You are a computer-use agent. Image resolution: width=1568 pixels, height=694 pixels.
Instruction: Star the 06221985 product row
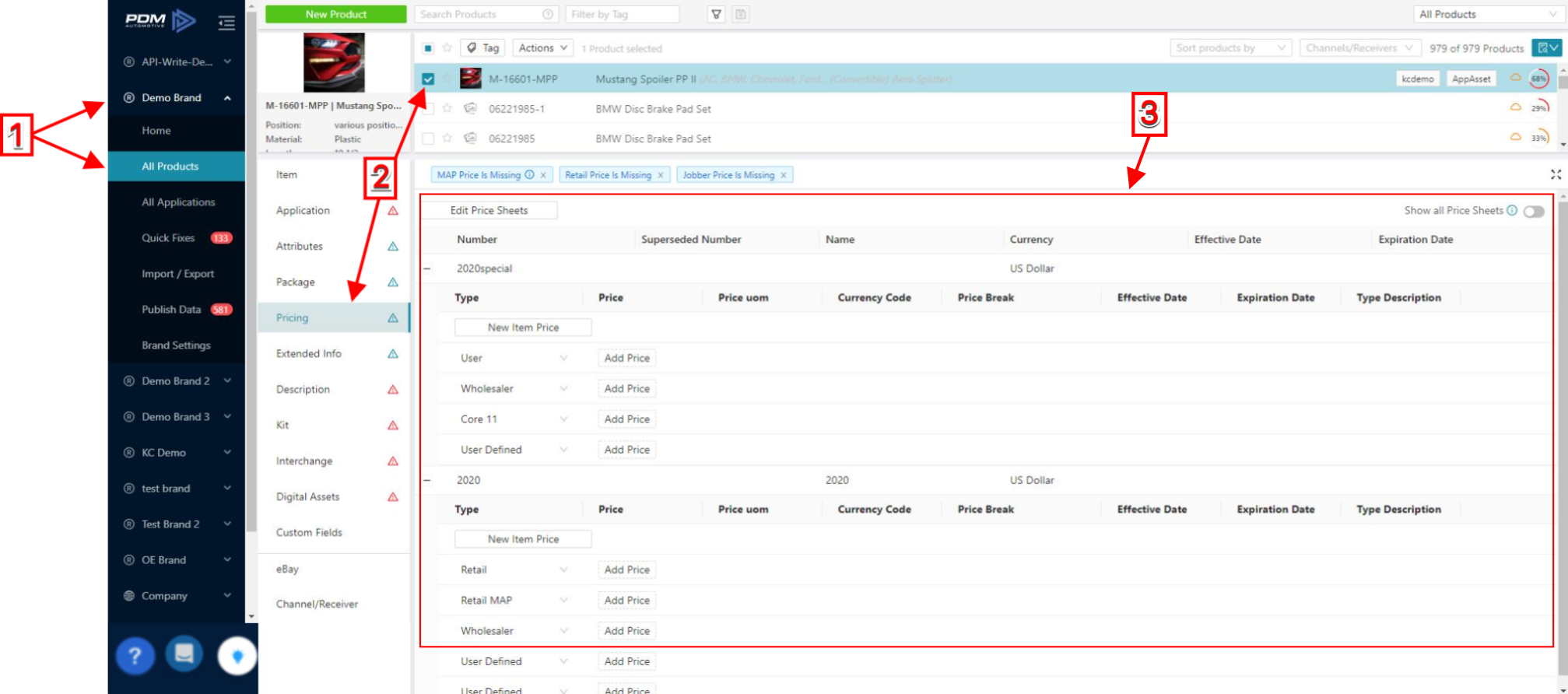point(447,138)
